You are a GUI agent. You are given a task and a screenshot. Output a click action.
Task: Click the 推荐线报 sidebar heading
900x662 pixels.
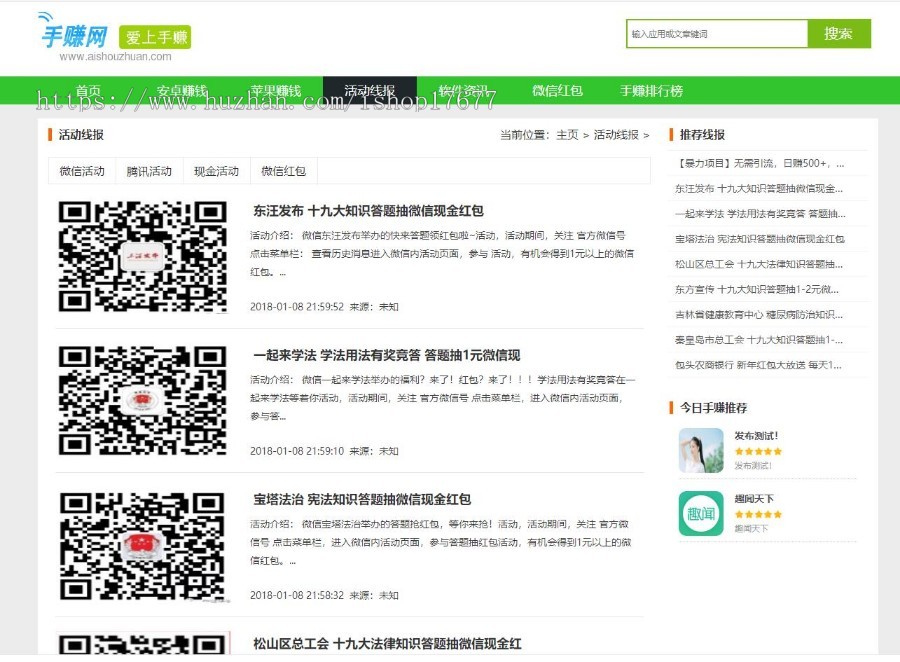pos(702,135)
